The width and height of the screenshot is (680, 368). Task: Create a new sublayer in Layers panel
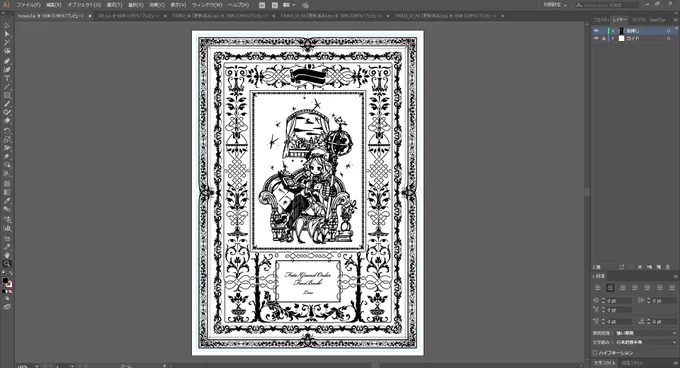coord(649,267)
